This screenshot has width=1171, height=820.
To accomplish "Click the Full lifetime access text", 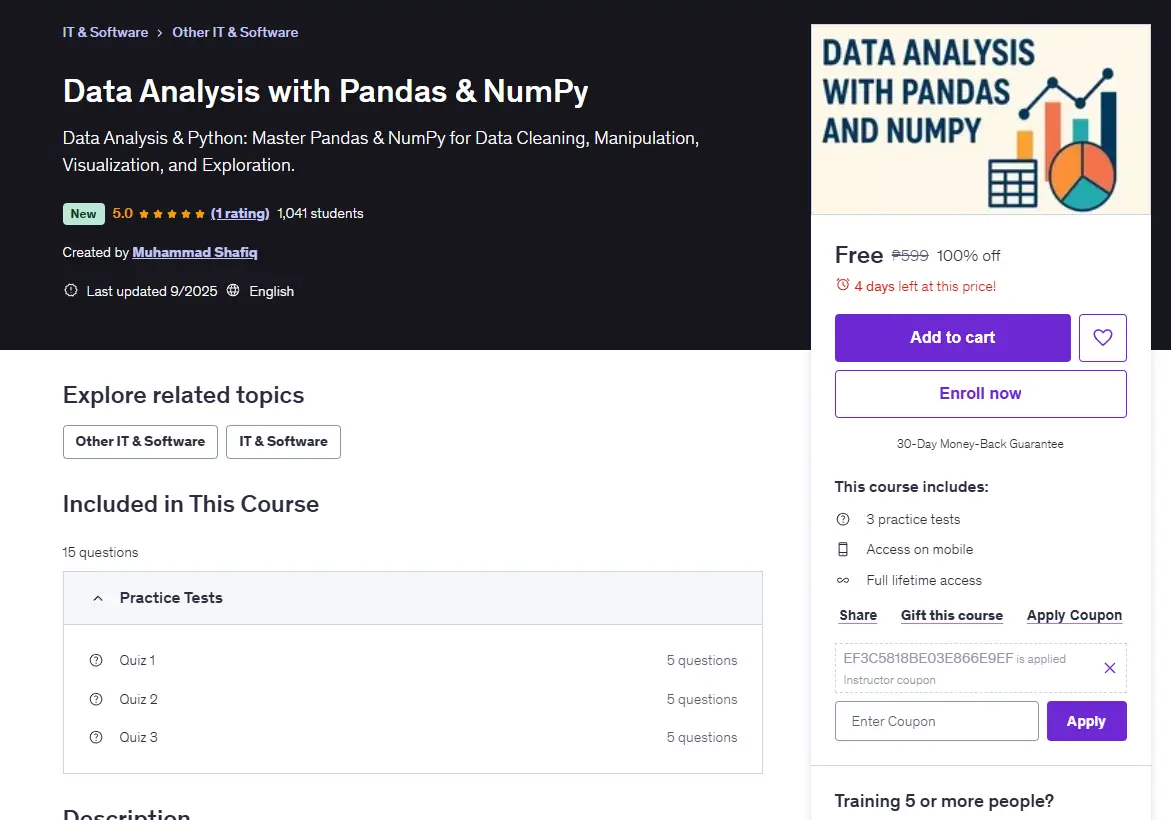I will click(924, 580).
